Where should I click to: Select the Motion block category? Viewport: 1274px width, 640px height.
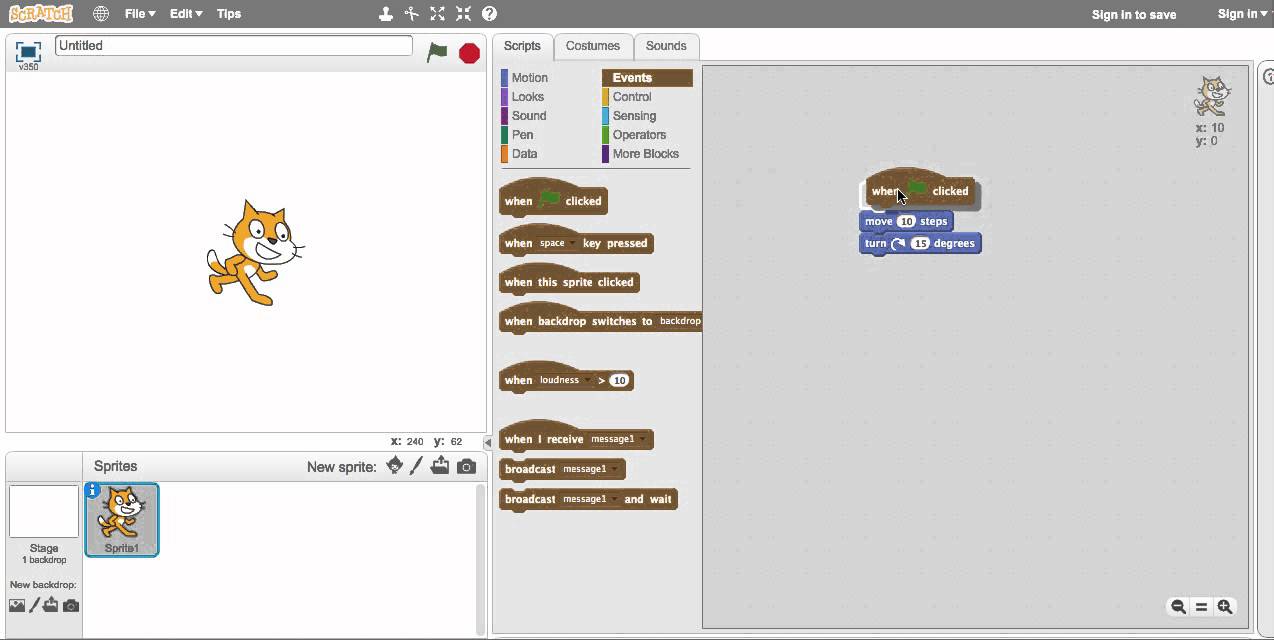click(529, 78)
